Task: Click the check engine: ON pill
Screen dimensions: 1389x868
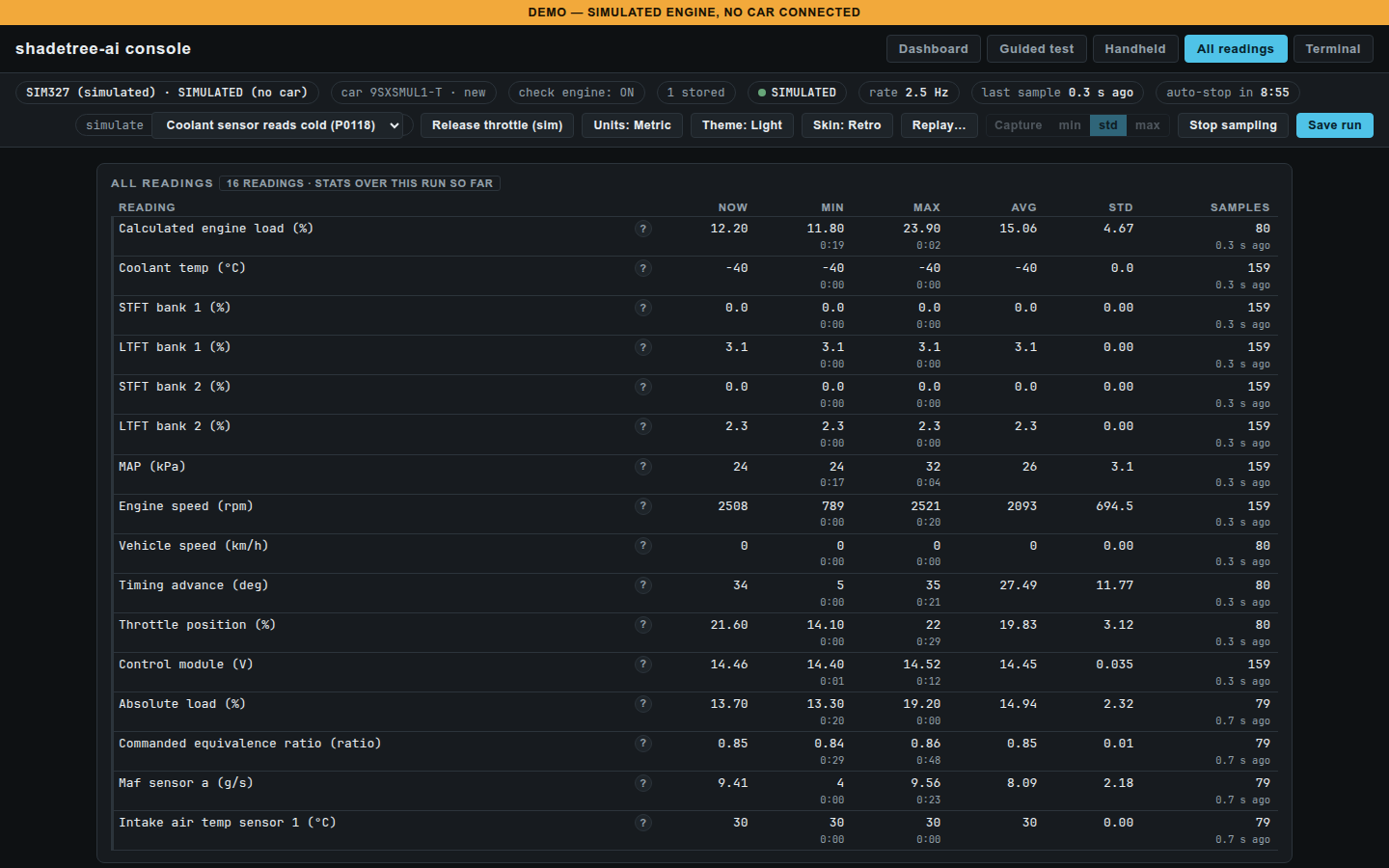Action: pos(577,93)
